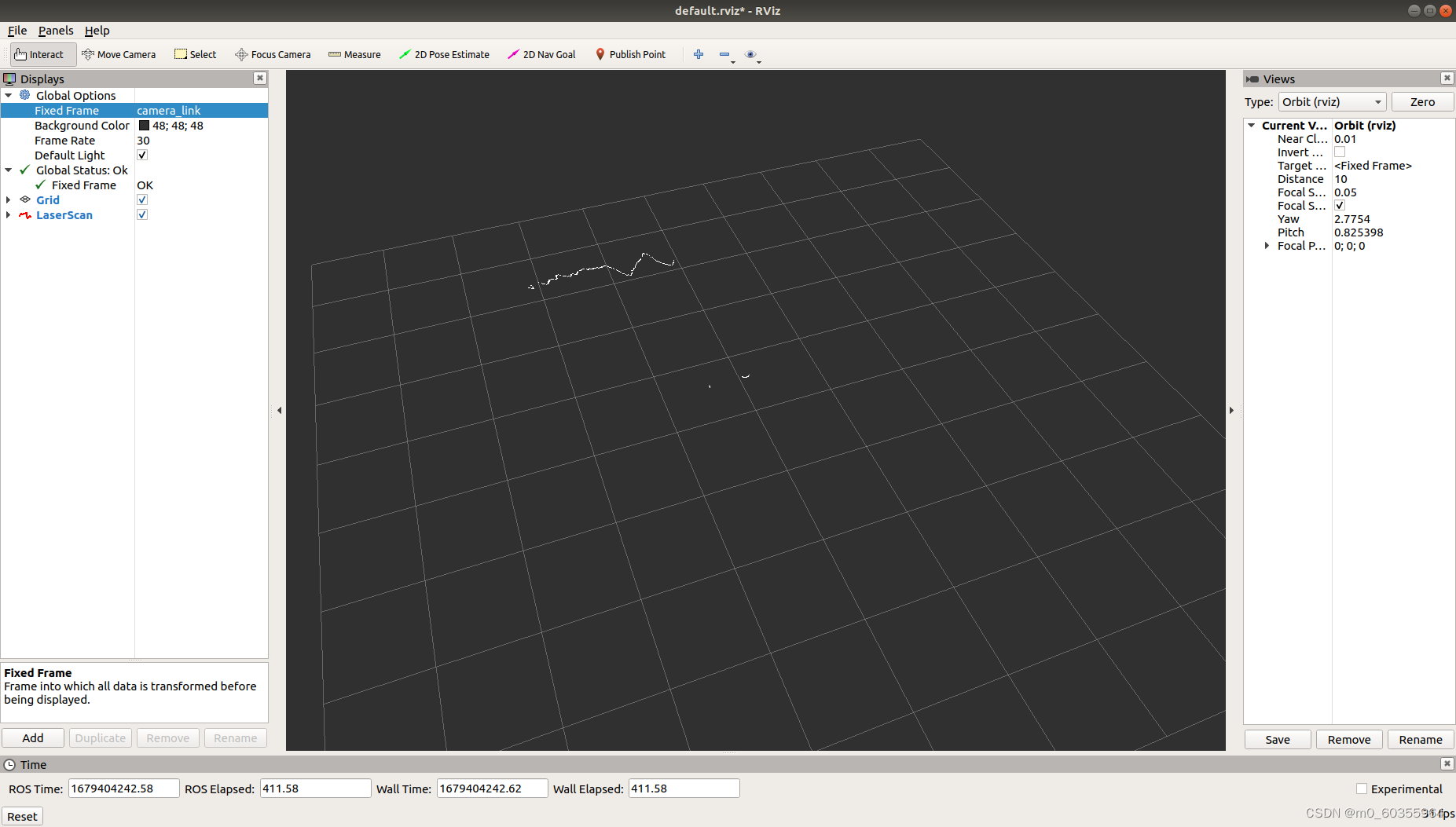Select the Distance value 10
1456x827 pixels.
(1340, 179)
